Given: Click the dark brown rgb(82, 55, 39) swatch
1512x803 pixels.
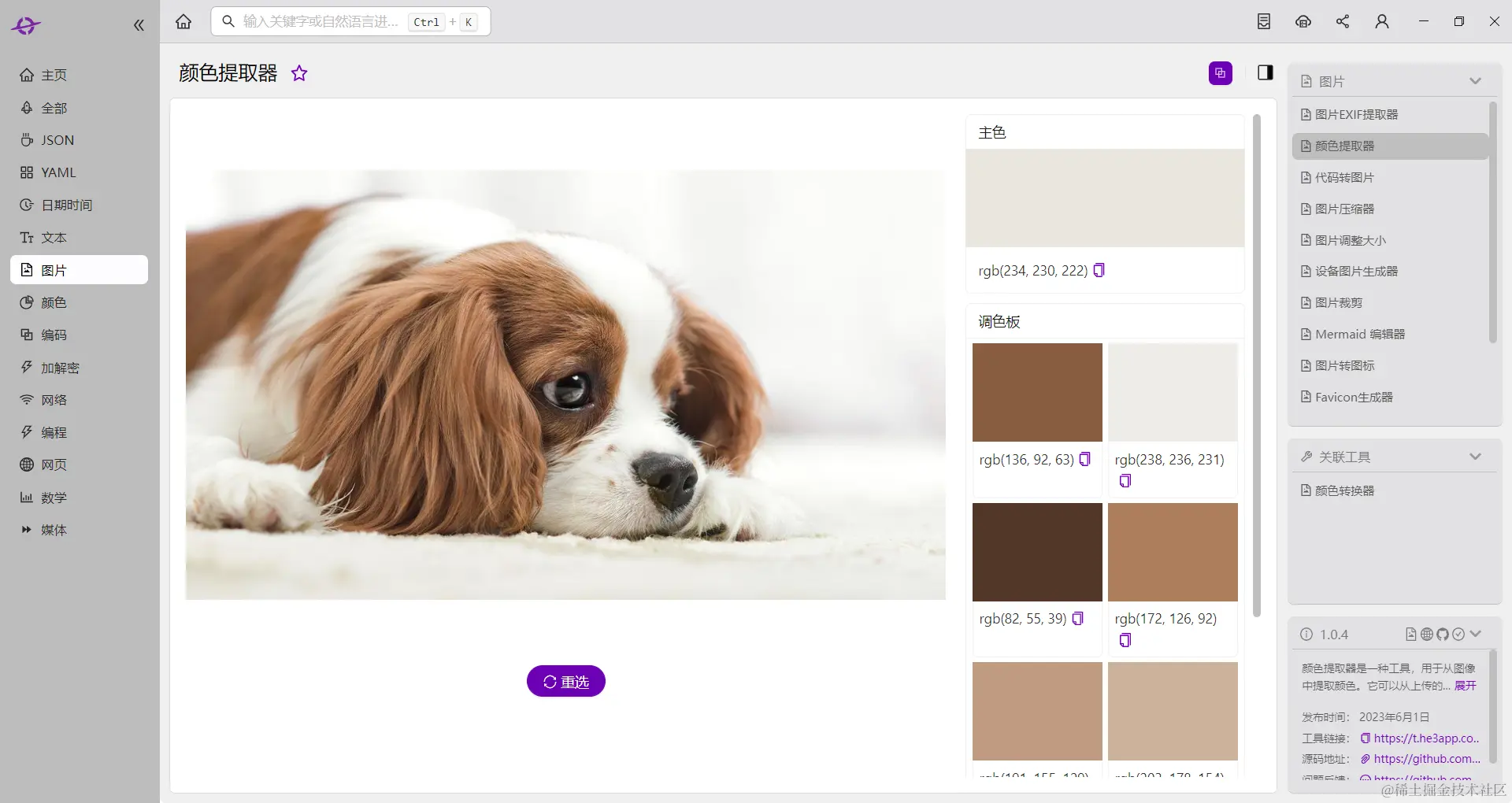Looking at the screenshot, I should pos(1037,552).
